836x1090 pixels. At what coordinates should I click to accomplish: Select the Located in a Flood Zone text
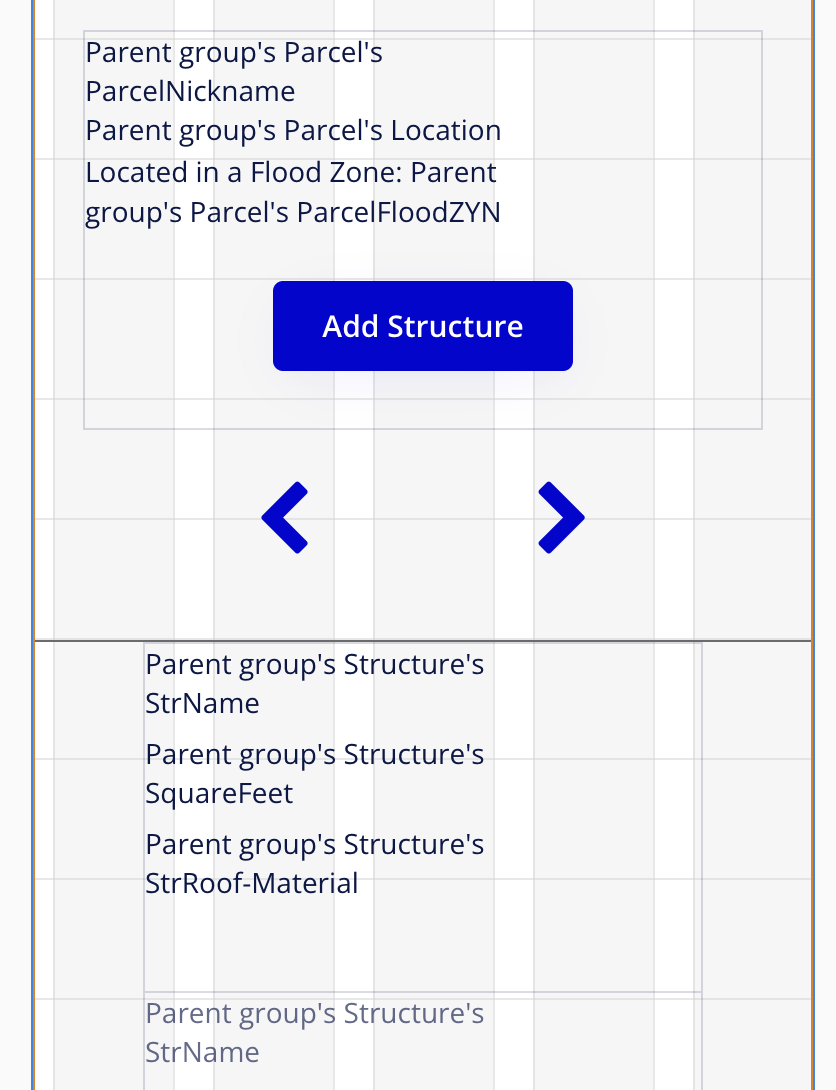293,193
